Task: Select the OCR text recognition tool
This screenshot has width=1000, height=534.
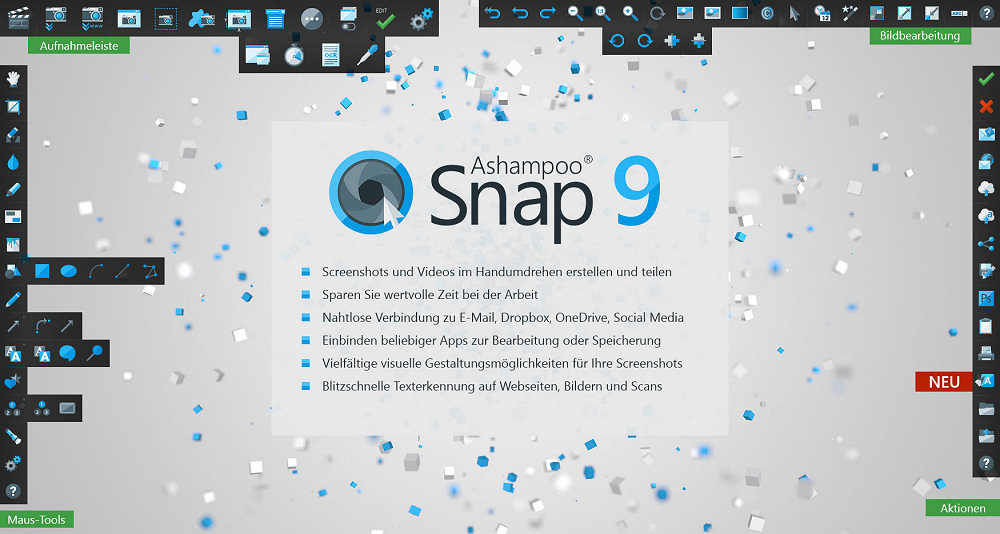Action: (330, 56)
